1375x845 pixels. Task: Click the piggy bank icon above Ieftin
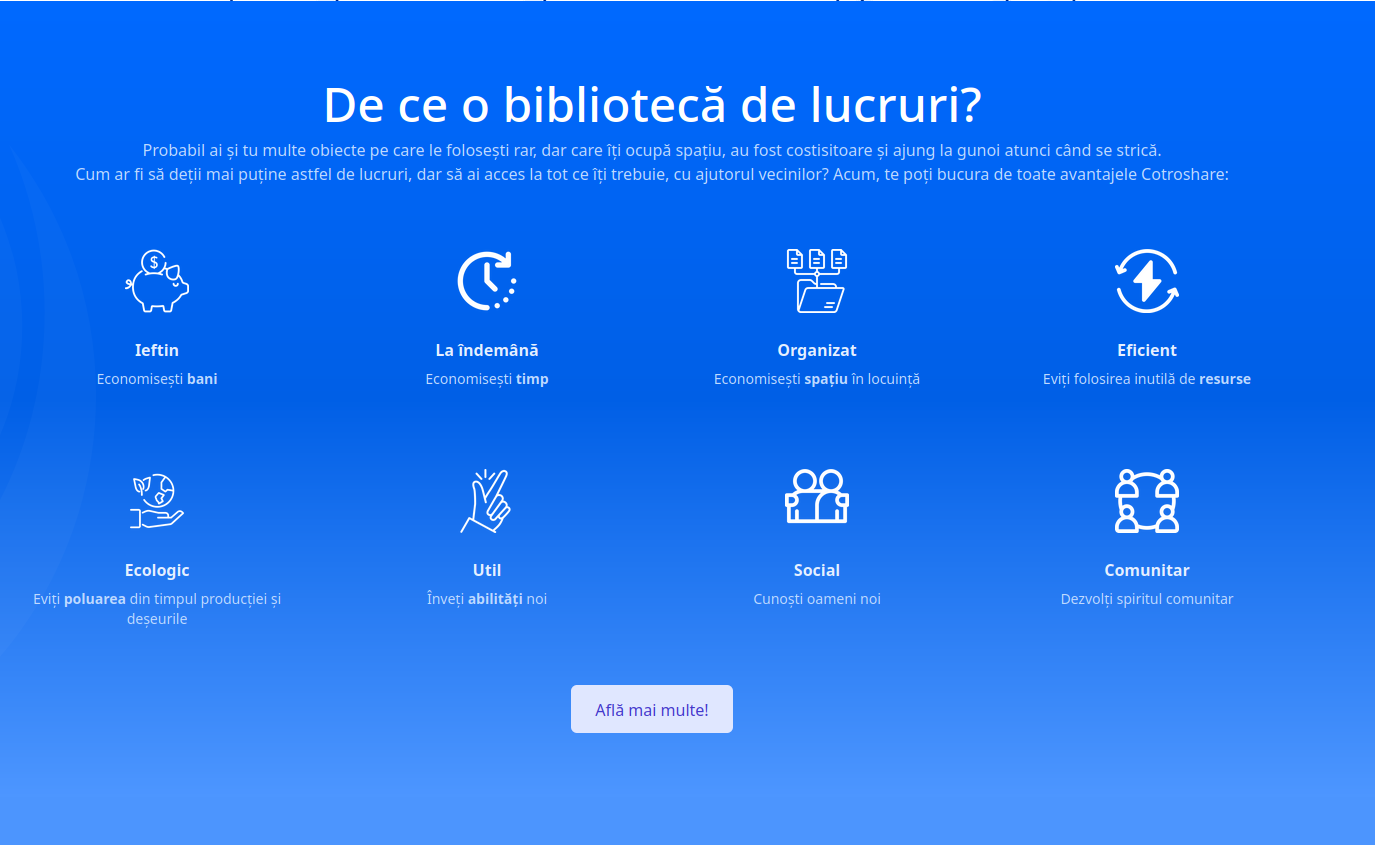tap(157, 281)
